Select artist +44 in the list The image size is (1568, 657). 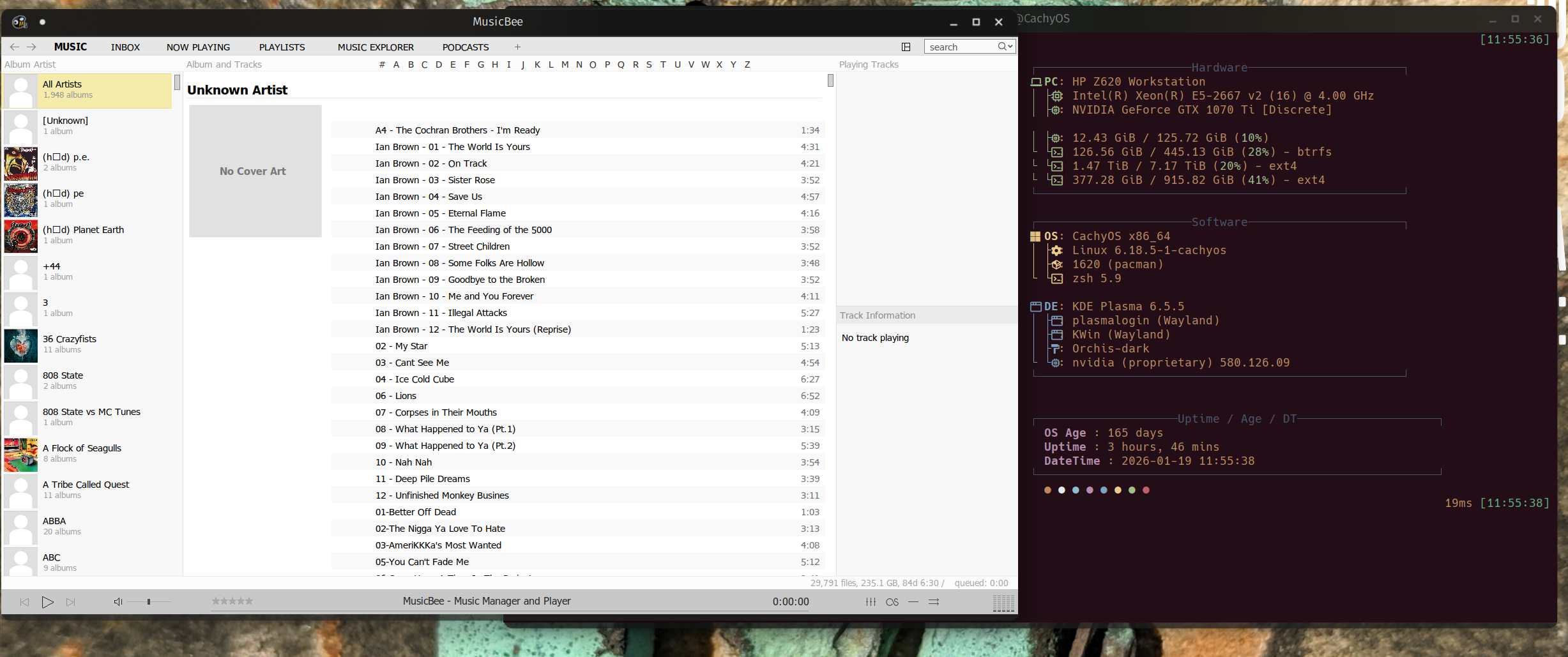click(x=88, y=272)
